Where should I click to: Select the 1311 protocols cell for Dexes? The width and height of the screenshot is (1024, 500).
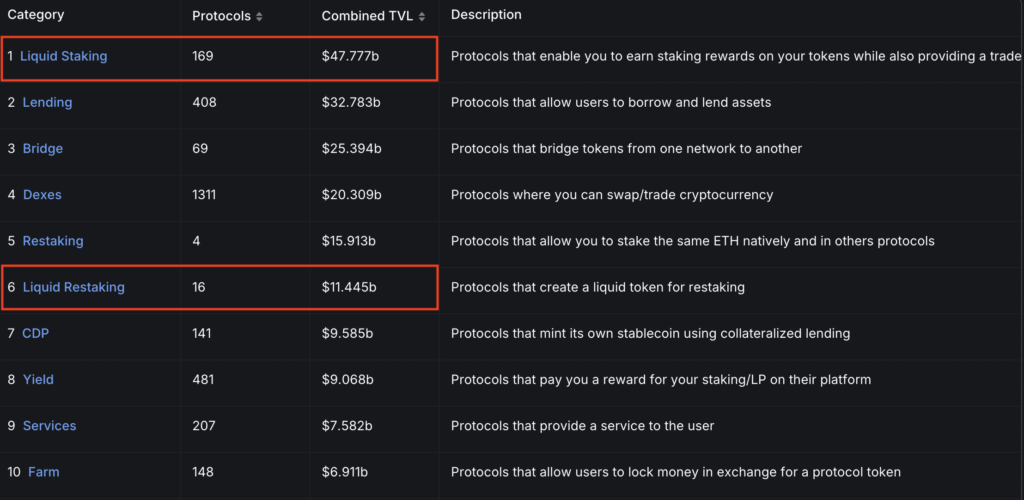(204, 195)
